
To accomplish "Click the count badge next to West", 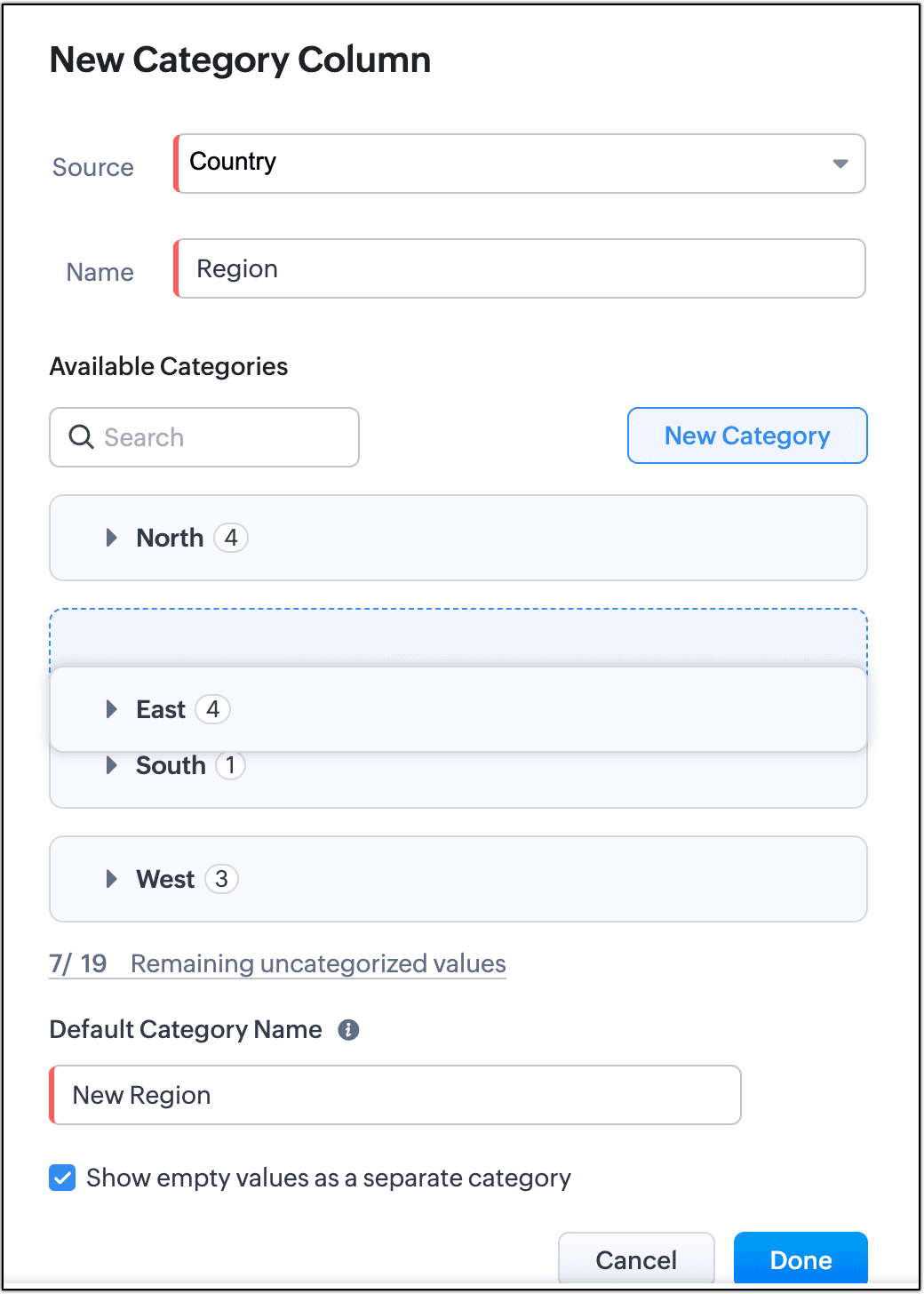I will (x=221, y=879).
